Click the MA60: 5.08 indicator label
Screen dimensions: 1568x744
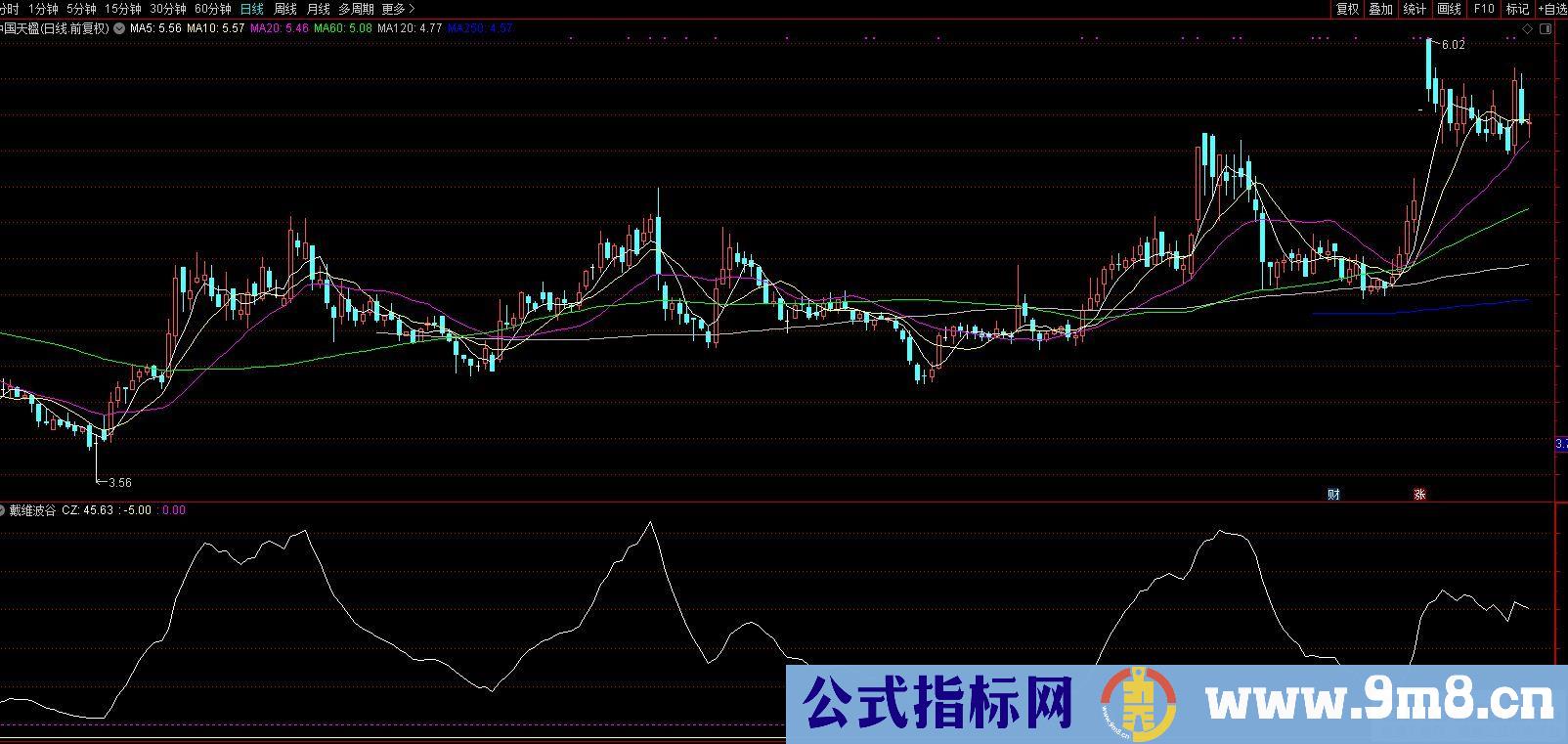tap(342, 29)
